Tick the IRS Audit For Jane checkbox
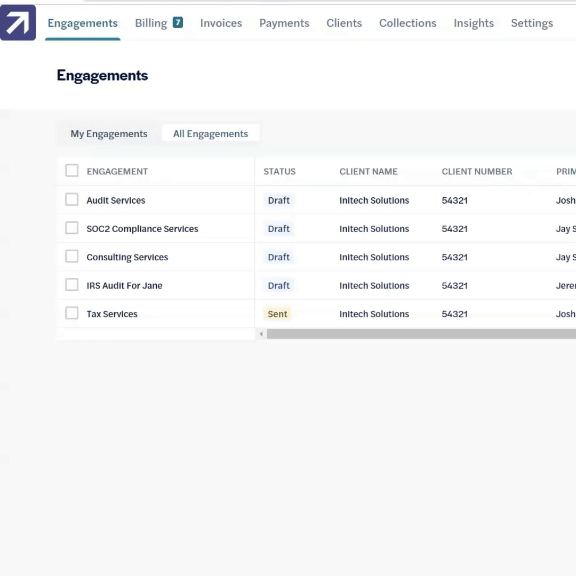 coord(72,284)
